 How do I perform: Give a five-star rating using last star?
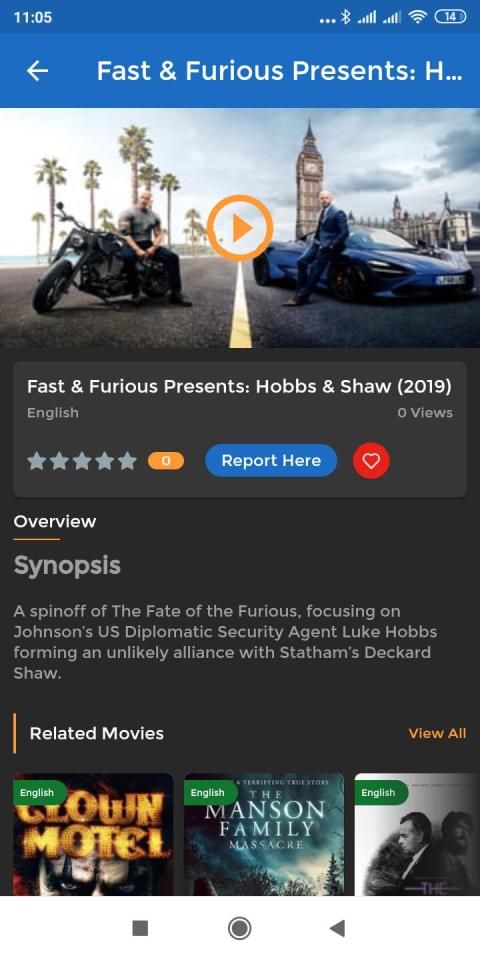[127, 461]
